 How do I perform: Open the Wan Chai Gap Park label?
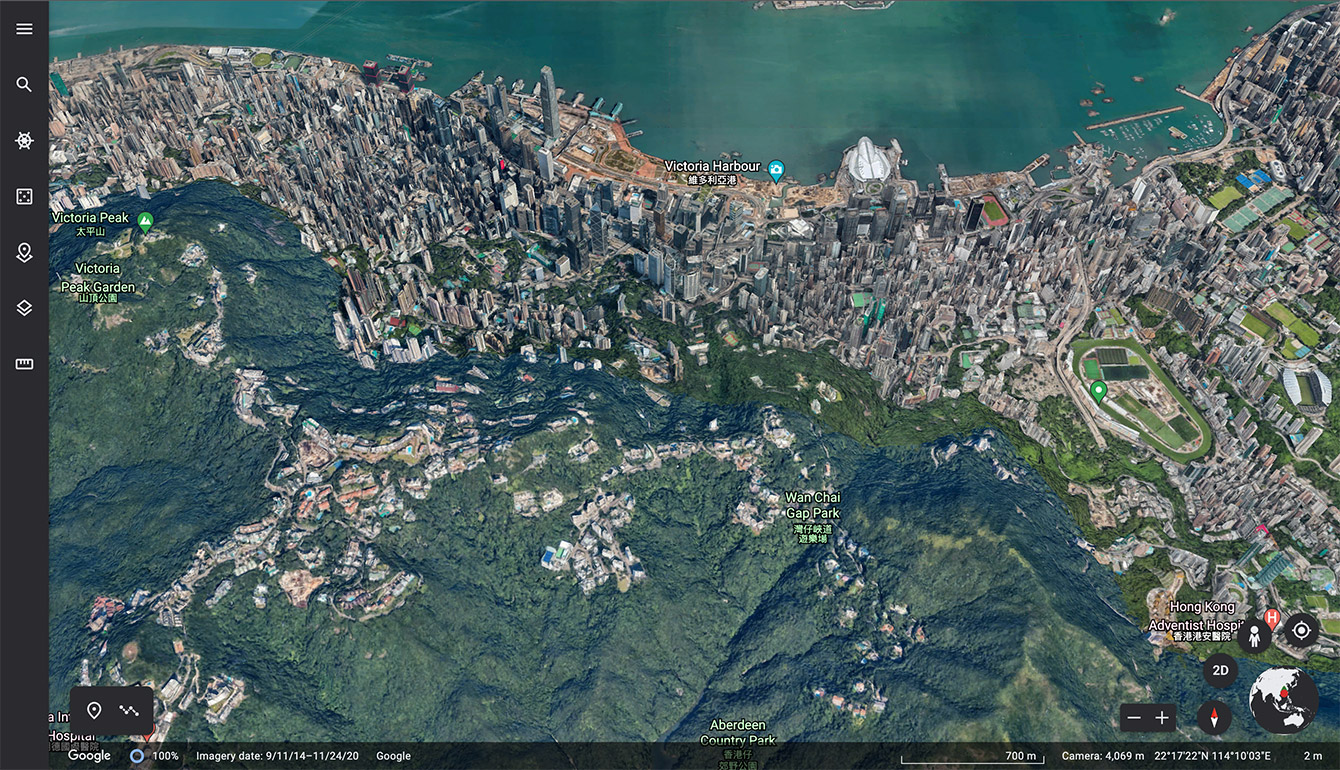click(812, 517)
